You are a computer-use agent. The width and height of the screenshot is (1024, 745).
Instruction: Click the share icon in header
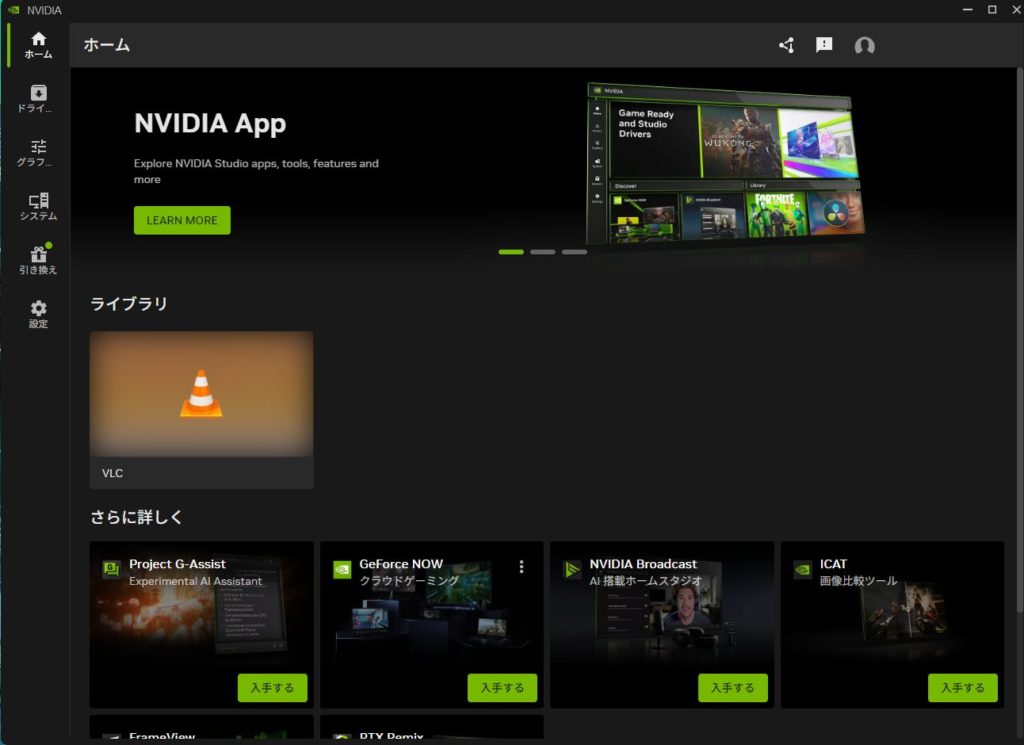point(786,45)
